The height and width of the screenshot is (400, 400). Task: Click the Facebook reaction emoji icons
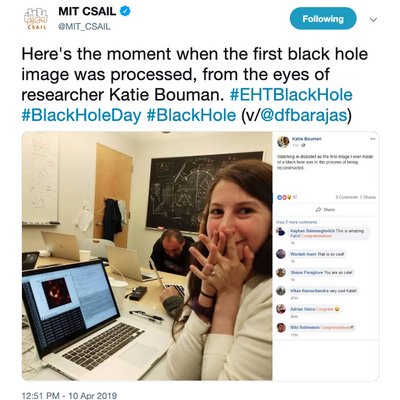coord(284,197)
